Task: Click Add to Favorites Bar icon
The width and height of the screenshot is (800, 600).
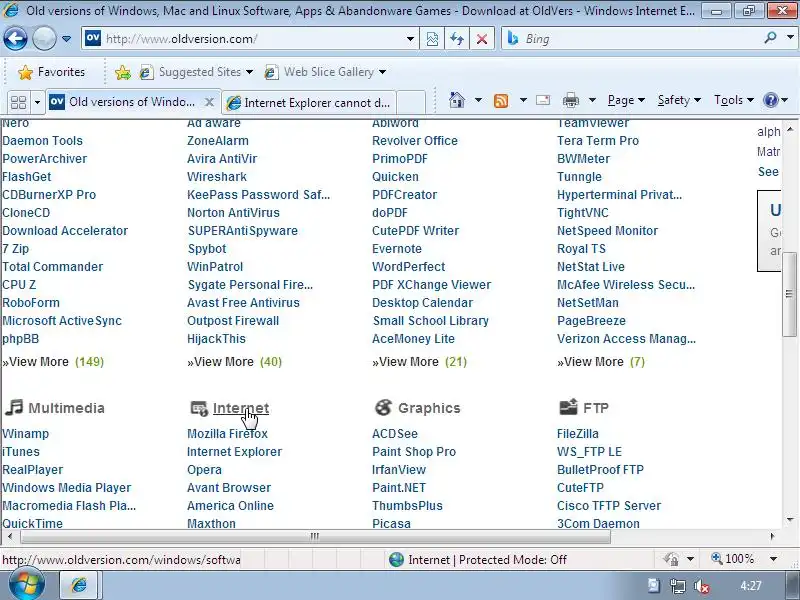Action: coord(122,72)
